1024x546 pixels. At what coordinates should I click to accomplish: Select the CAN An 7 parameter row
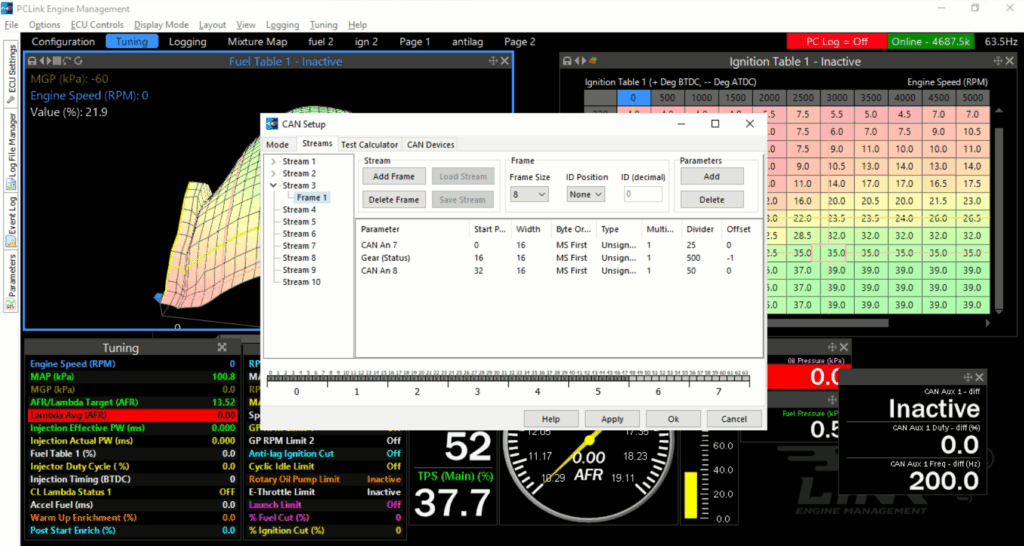coord(558,246)
